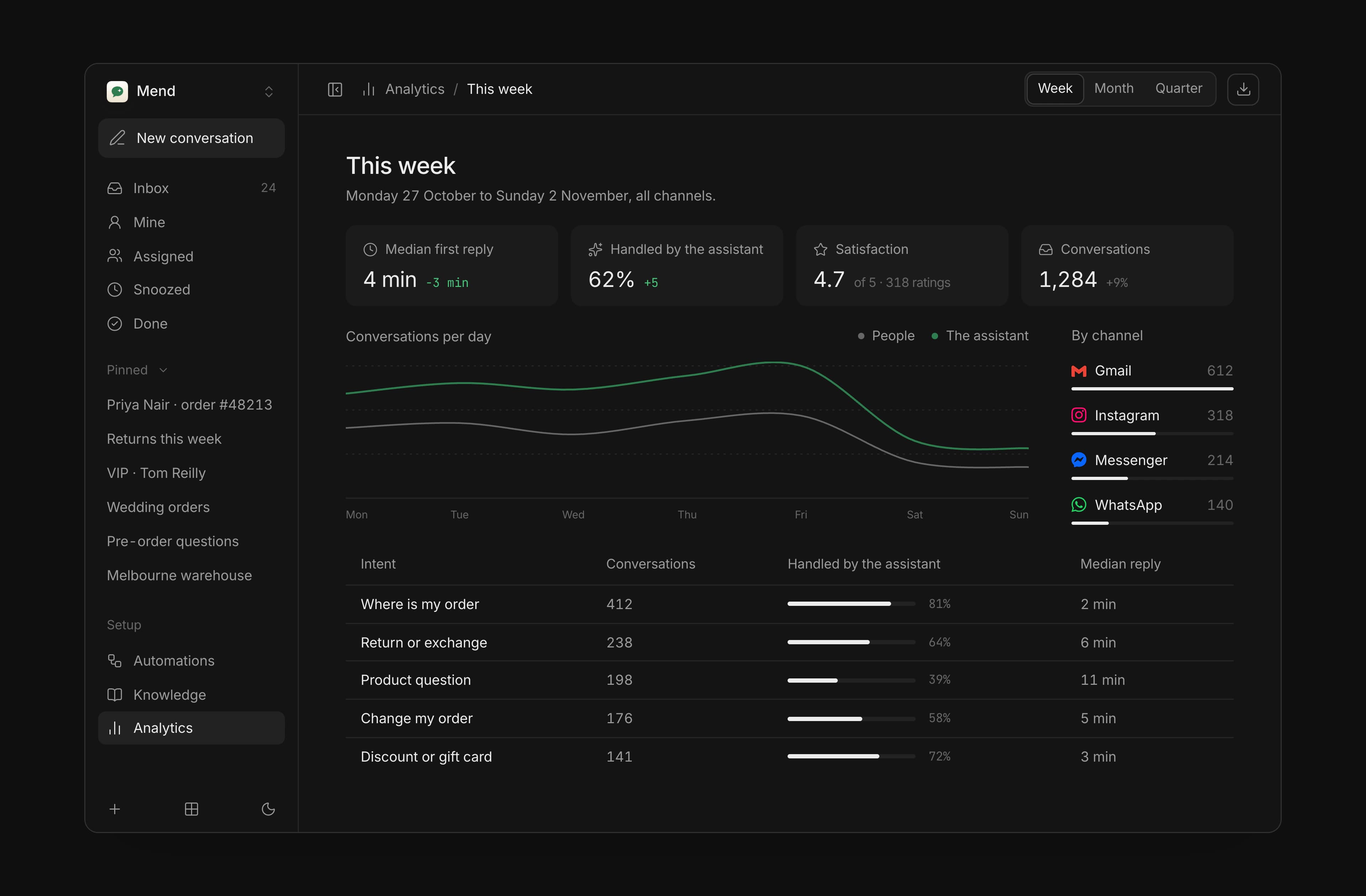
Task: Open the Product question row
Action: point(789,680)
